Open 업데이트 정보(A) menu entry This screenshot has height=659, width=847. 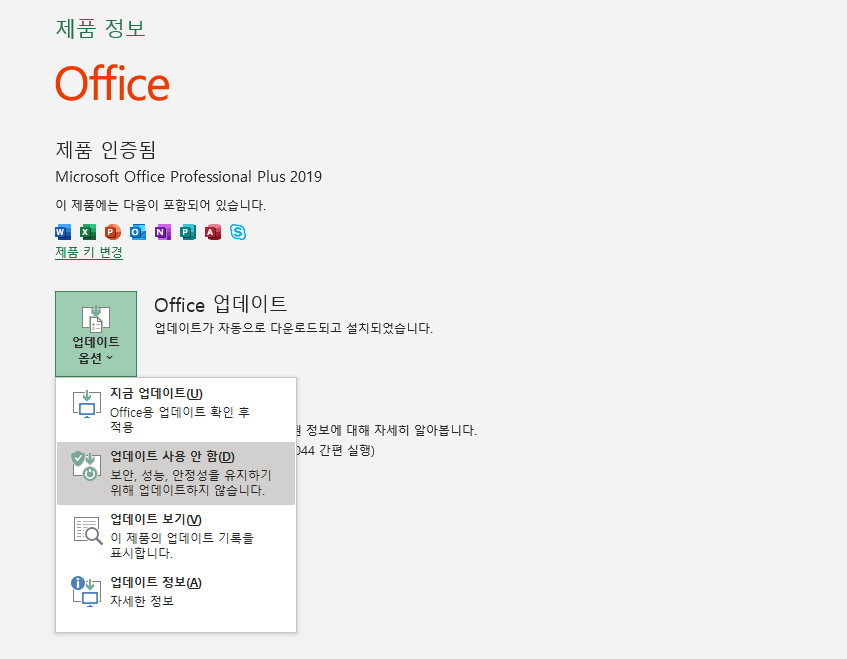click(176, 592)
